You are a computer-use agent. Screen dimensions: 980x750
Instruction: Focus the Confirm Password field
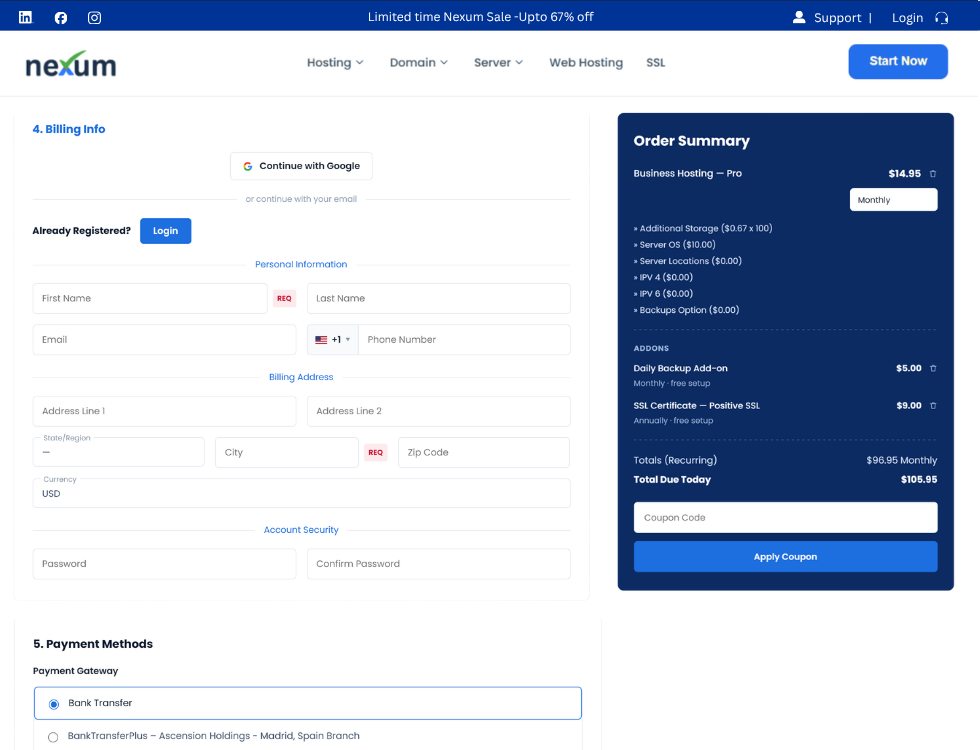pos(438,564)
